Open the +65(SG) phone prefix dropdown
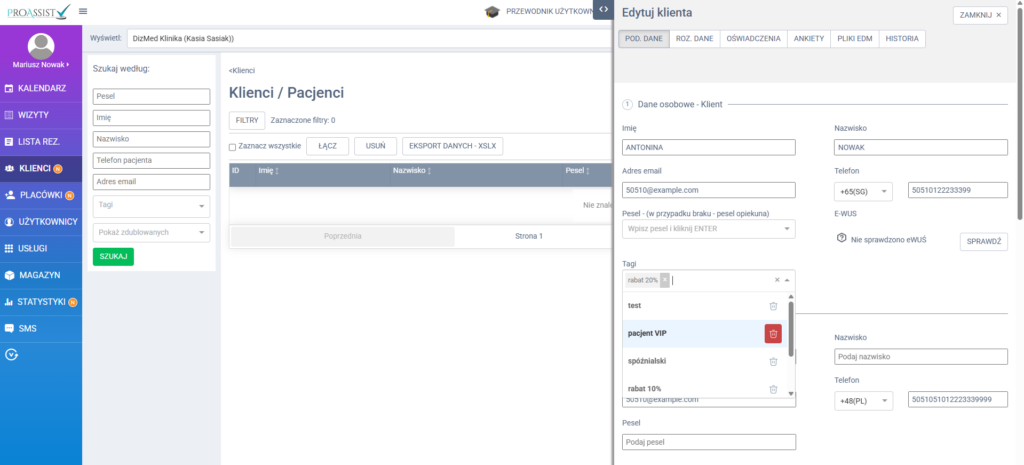This screenshot has height=465, width=1024. point(862,190)
